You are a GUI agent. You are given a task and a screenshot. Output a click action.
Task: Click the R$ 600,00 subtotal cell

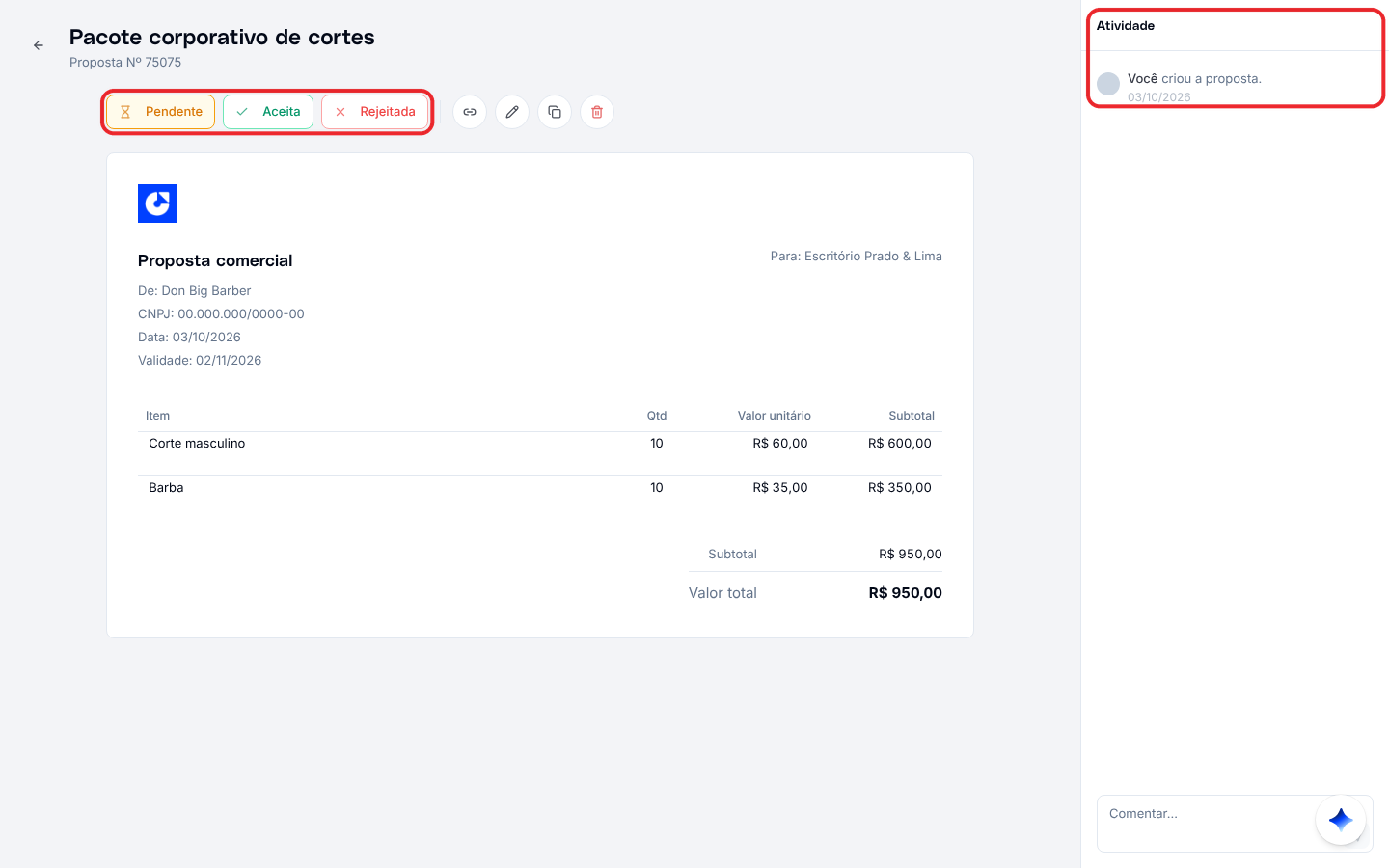click(x=900, y=444)
